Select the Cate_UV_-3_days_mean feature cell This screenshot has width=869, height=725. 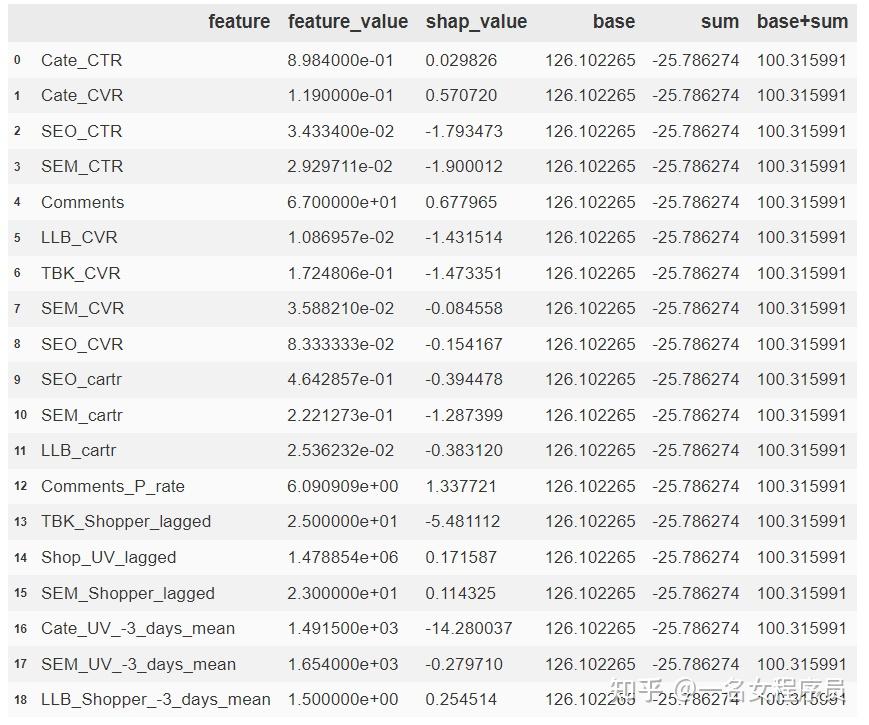[138, 628]
